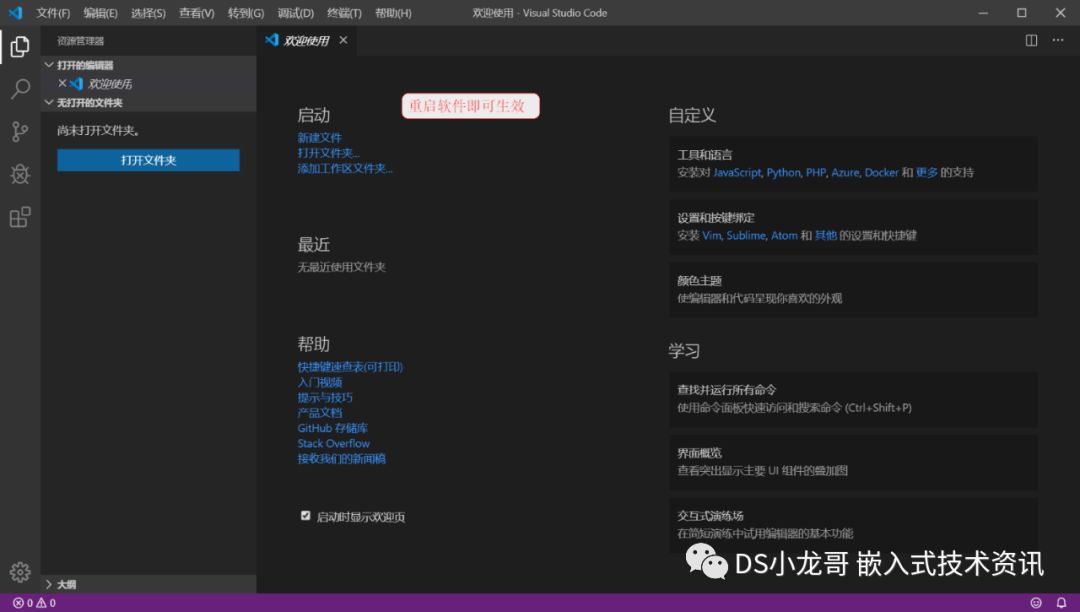Click the PHP language link

(x=816, y=173)
